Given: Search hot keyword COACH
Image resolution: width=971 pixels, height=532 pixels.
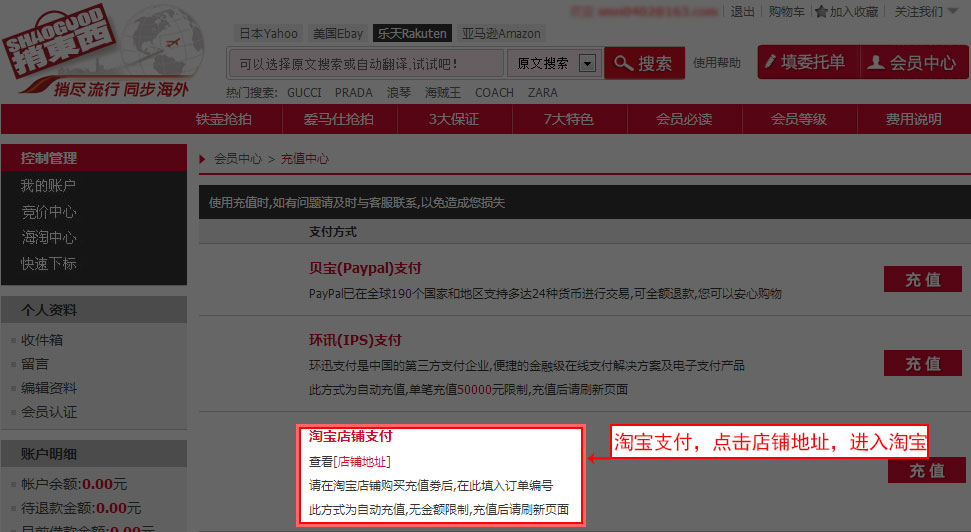Looking at the screenshot, I should [x=494, y=92].
